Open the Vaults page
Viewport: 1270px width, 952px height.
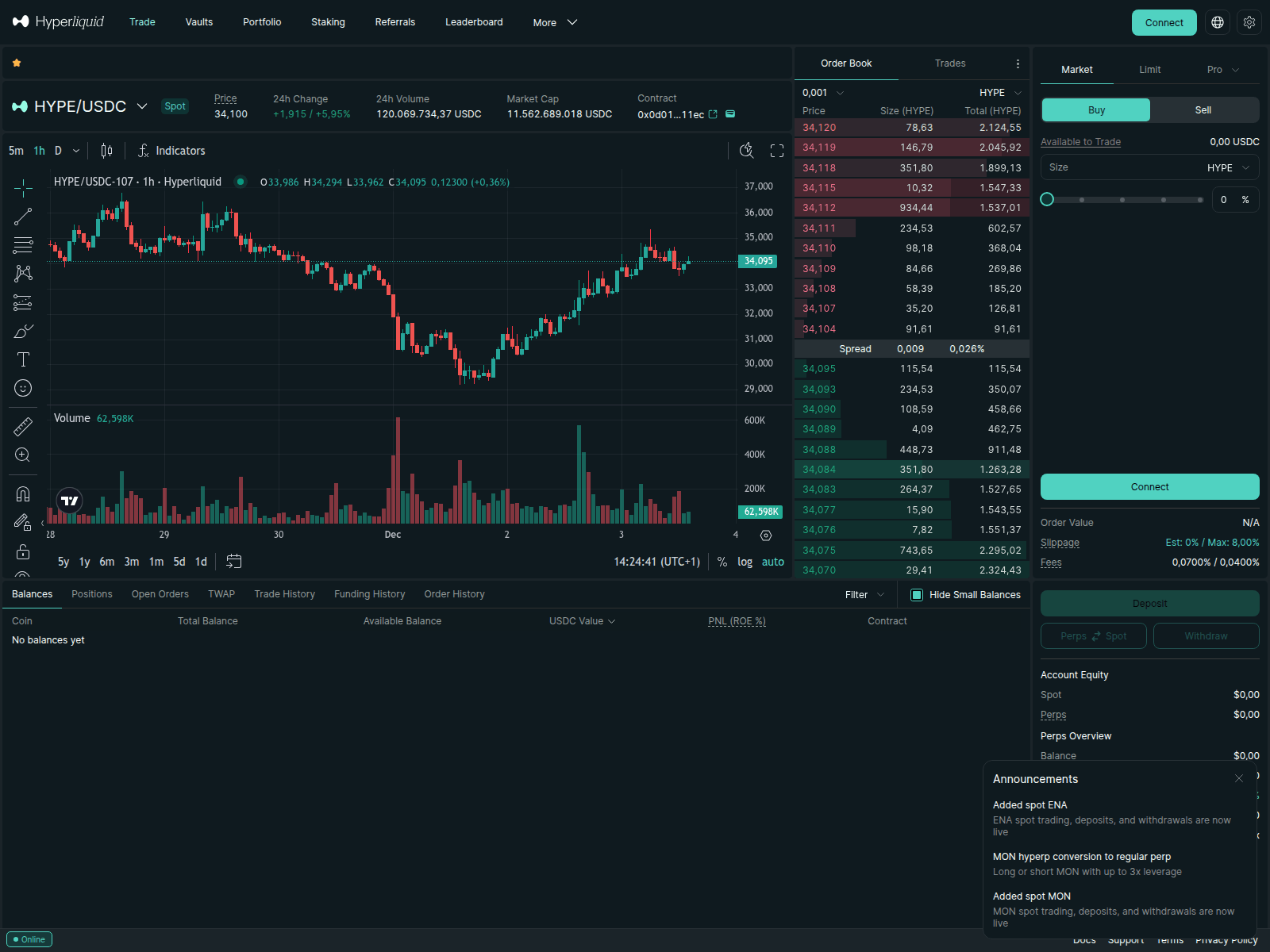point(199,22)
